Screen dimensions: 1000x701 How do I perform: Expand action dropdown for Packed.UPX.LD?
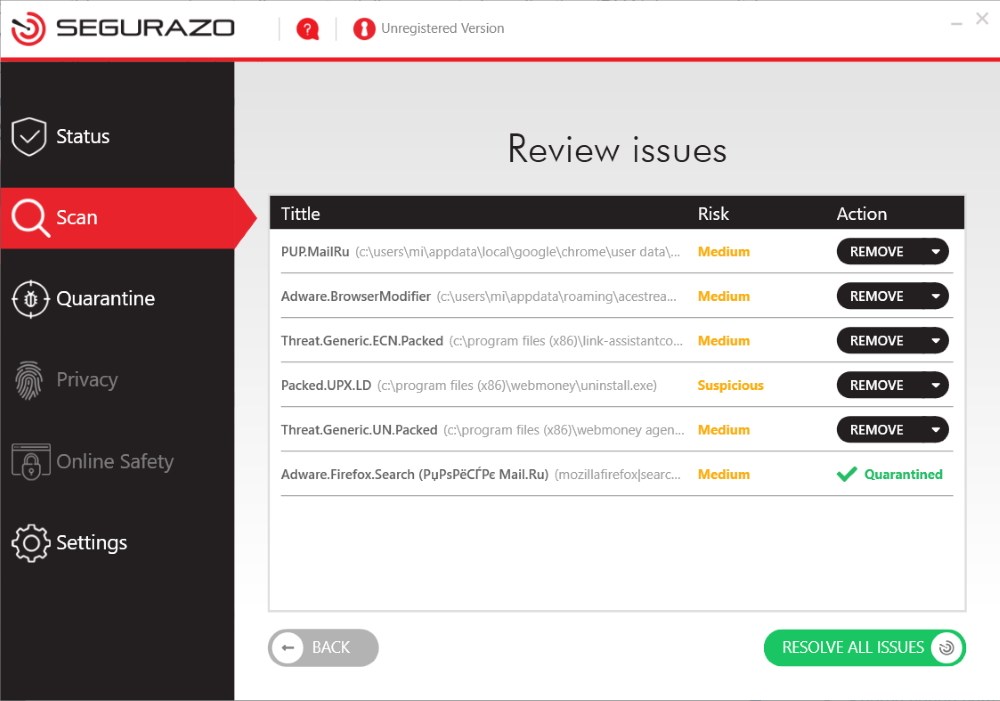tap(936, 385)
